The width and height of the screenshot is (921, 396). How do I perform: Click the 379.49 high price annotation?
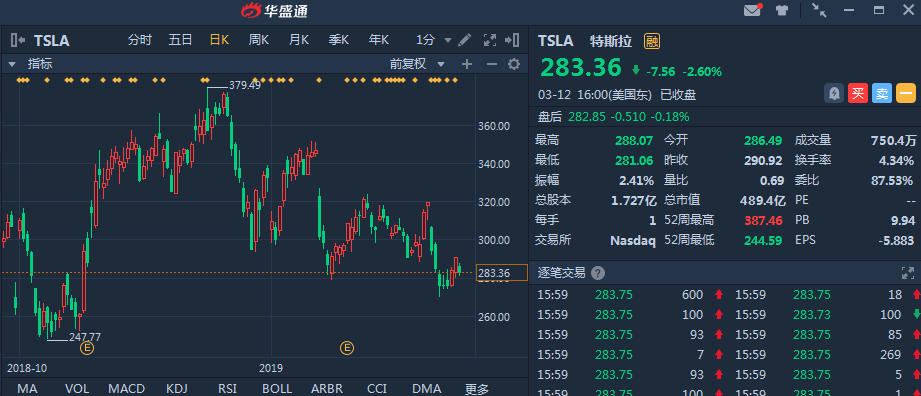[x=245, y=85]
